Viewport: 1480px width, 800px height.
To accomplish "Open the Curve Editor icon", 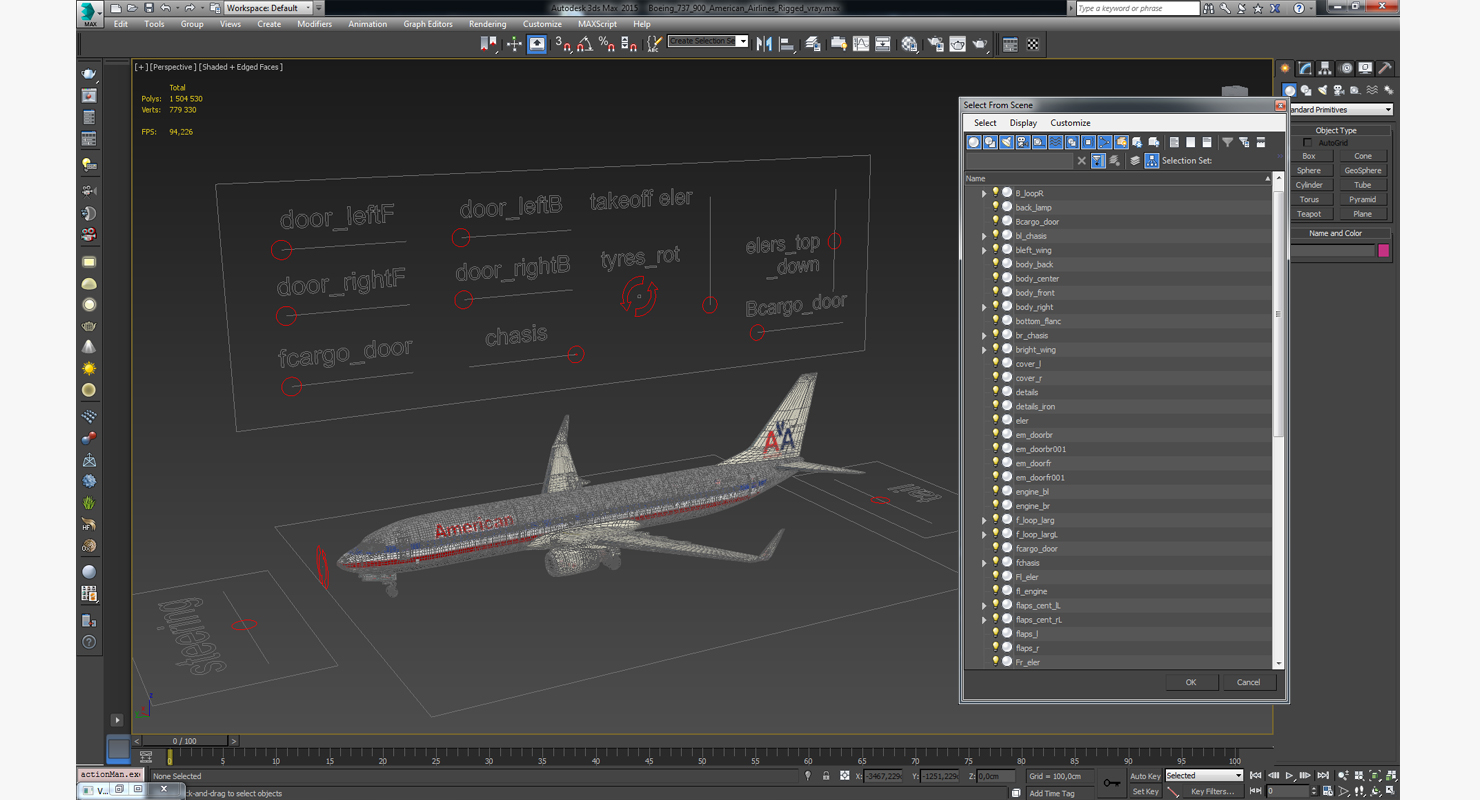I will coord(860,44).
